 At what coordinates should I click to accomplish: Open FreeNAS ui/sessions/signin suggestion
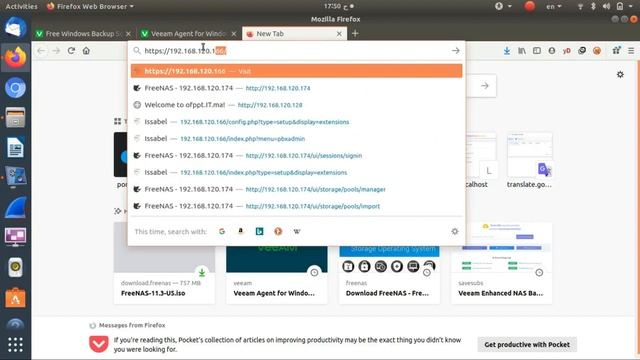click(296, 156)
